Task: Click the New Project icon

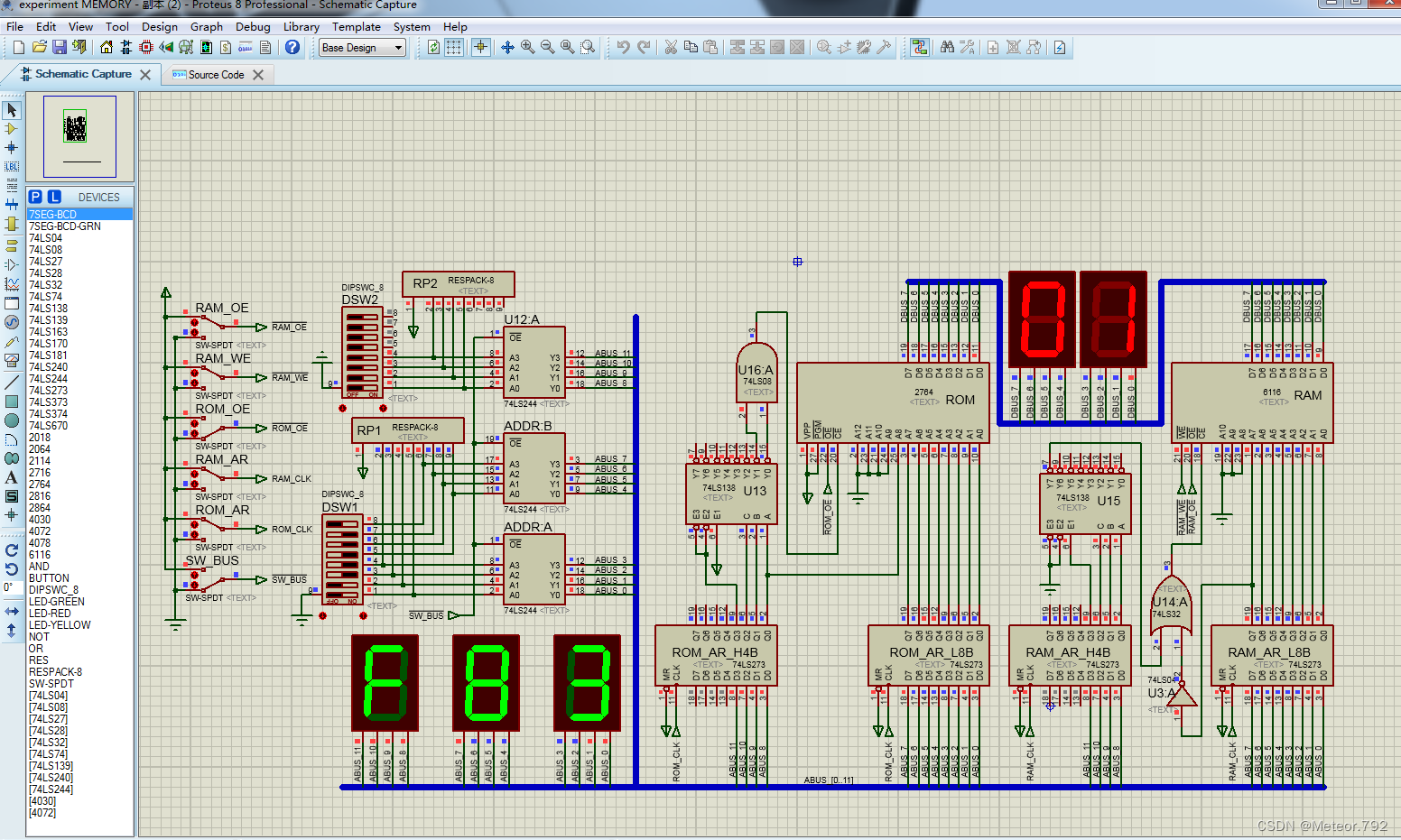Action: pyautogui.click(x=18, y=47)
